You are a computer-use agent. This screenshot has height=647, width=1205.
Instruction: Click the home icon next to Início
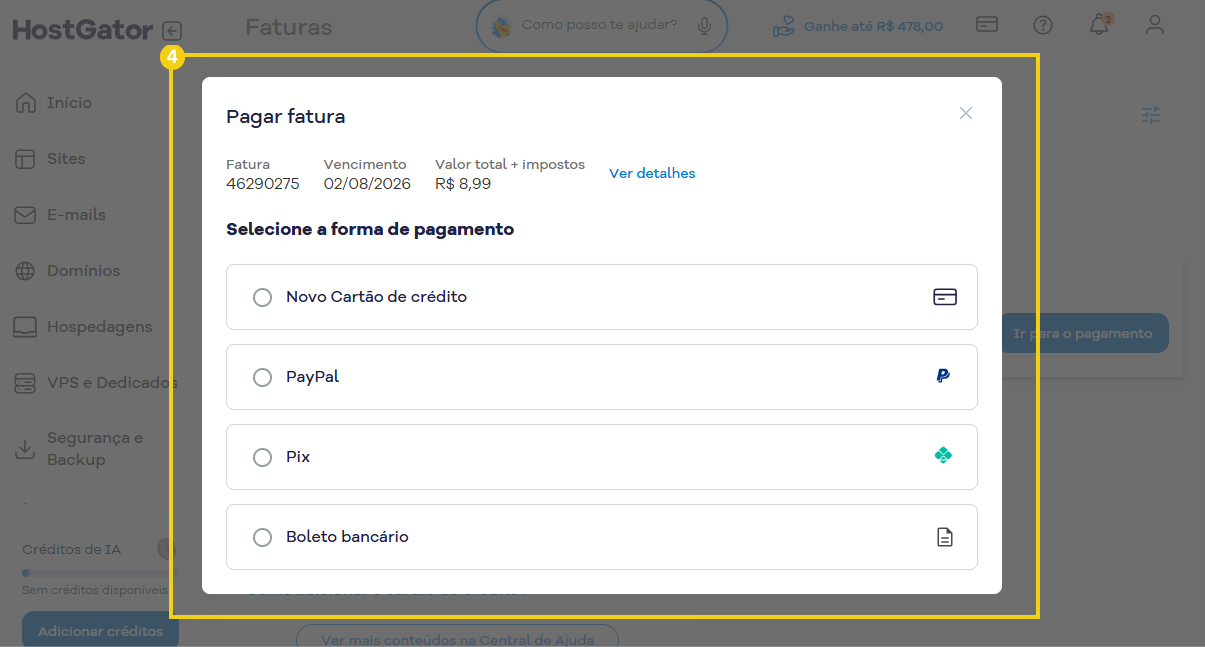[25, 103]
